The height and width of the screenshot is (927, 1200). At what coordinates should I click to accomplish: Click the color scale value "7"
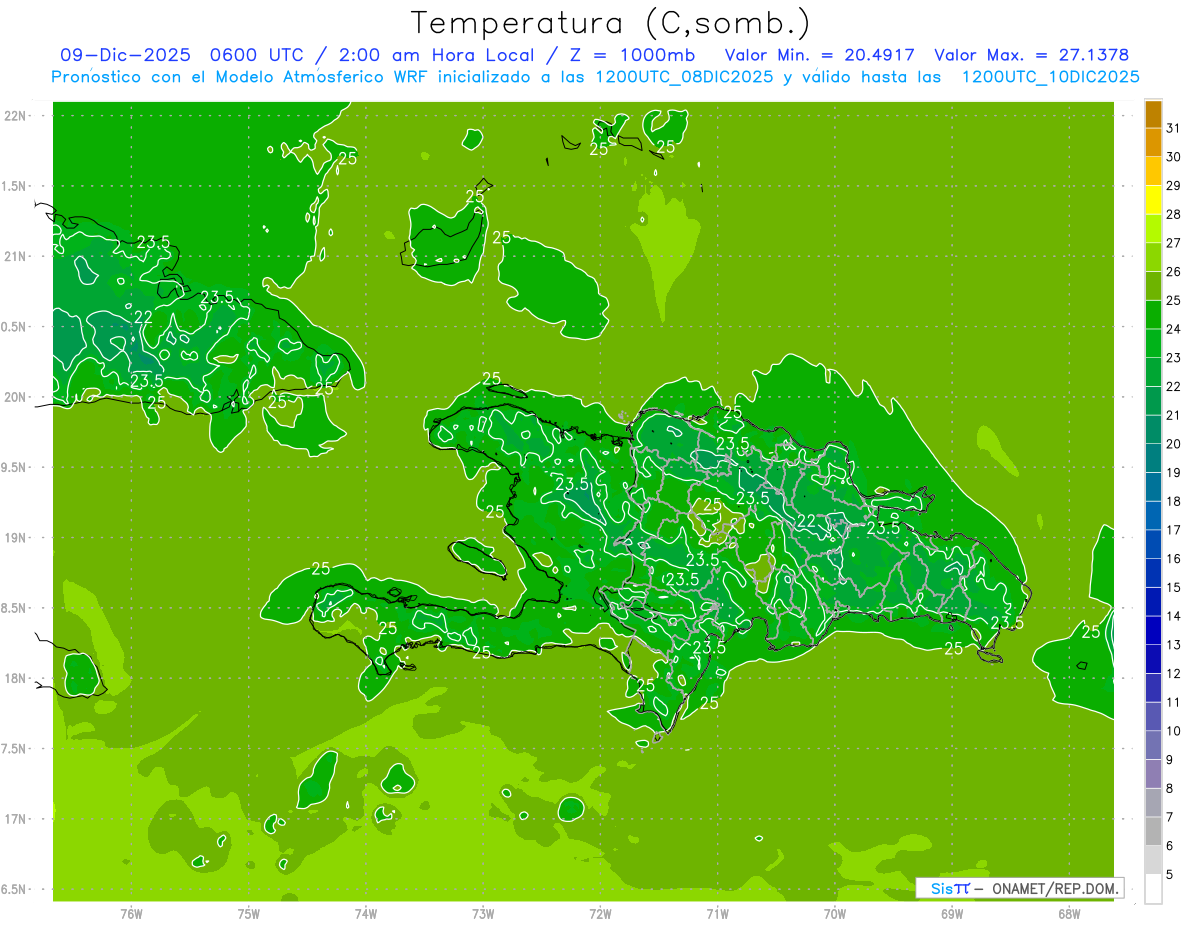[1170, 817]
